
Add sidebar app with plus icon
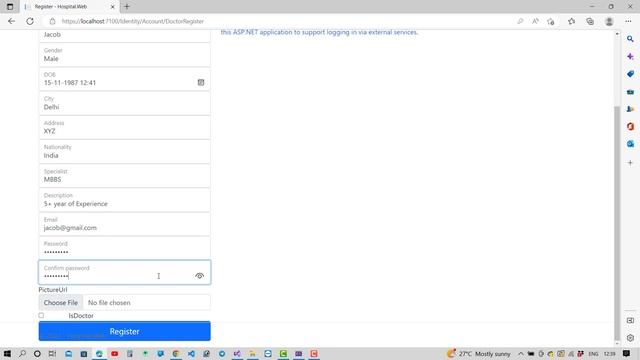(x=630, y=162)
